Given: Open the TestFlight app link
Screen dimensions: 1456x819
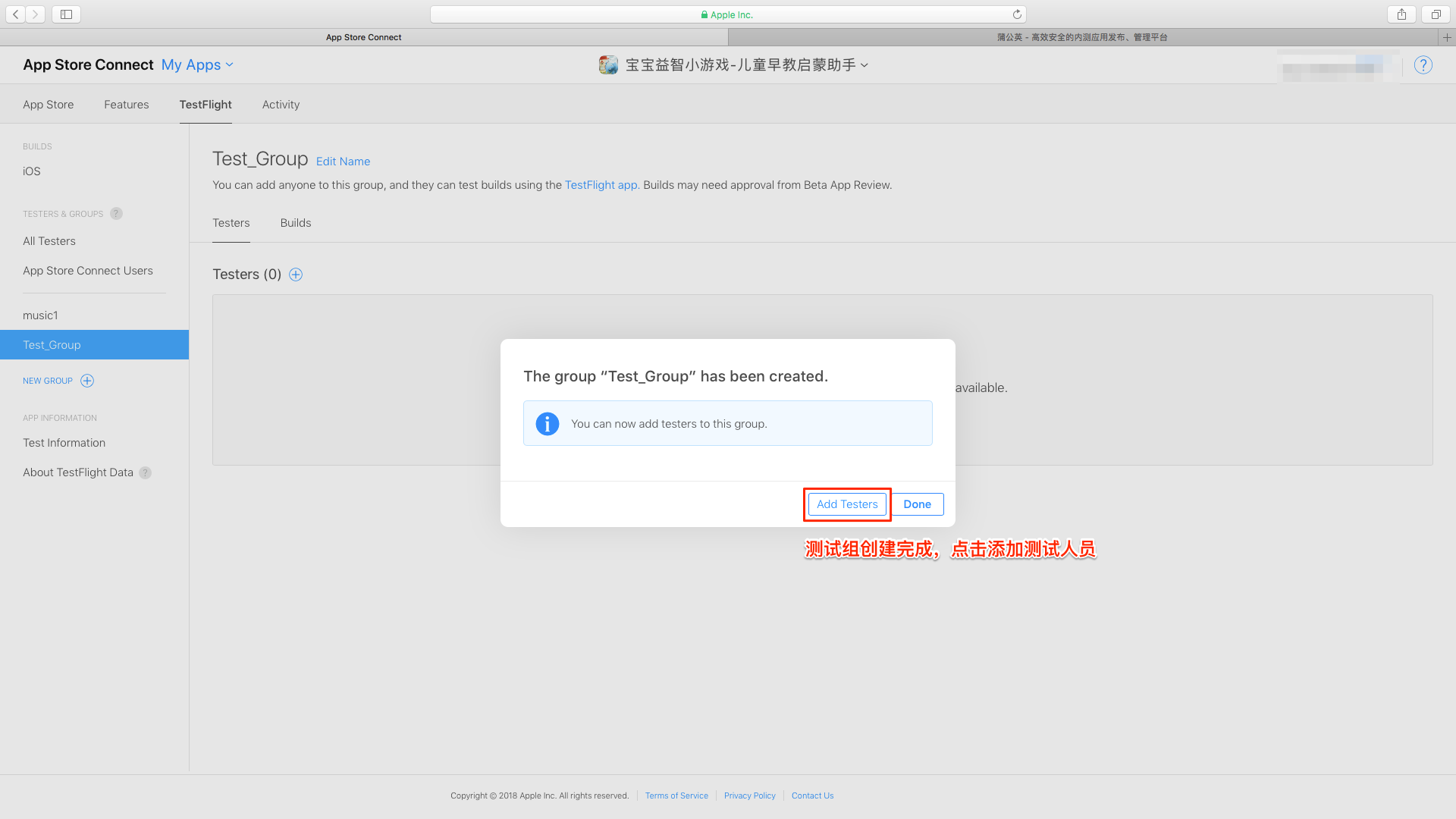Looking at the screenshot, I should click(x=601, y=185).
